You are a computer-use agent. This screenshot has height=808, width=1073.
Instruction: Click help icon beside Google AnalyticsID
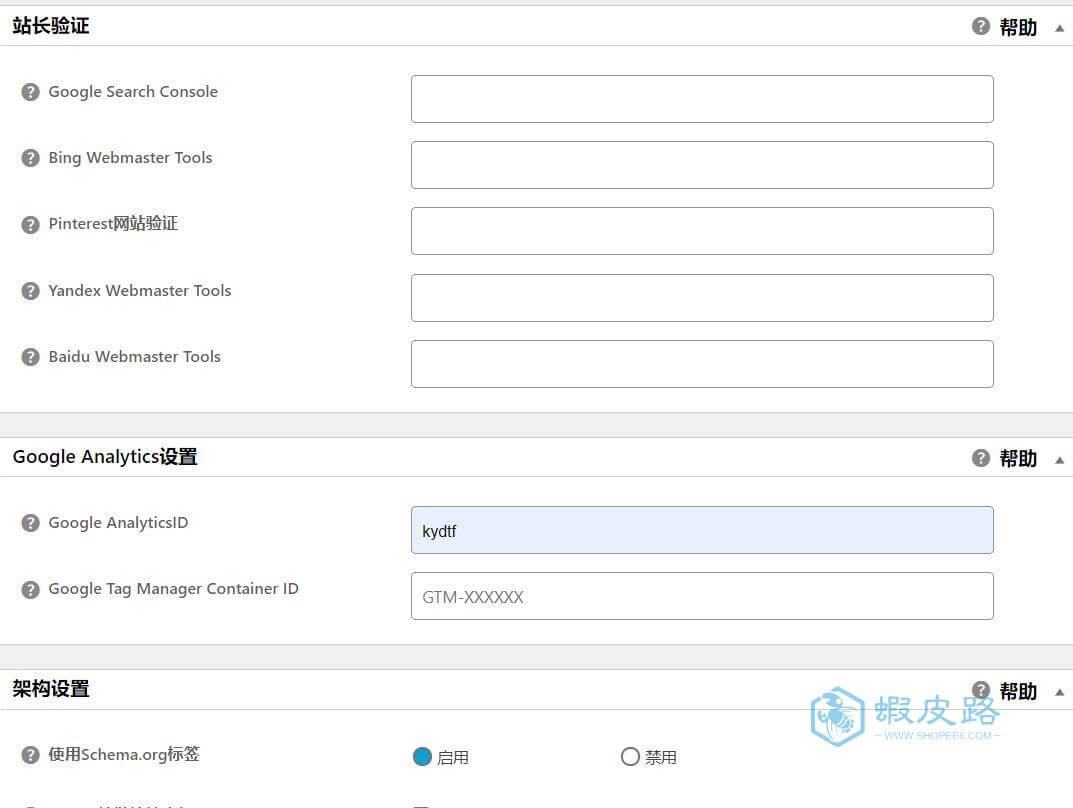tap(30, 523)
